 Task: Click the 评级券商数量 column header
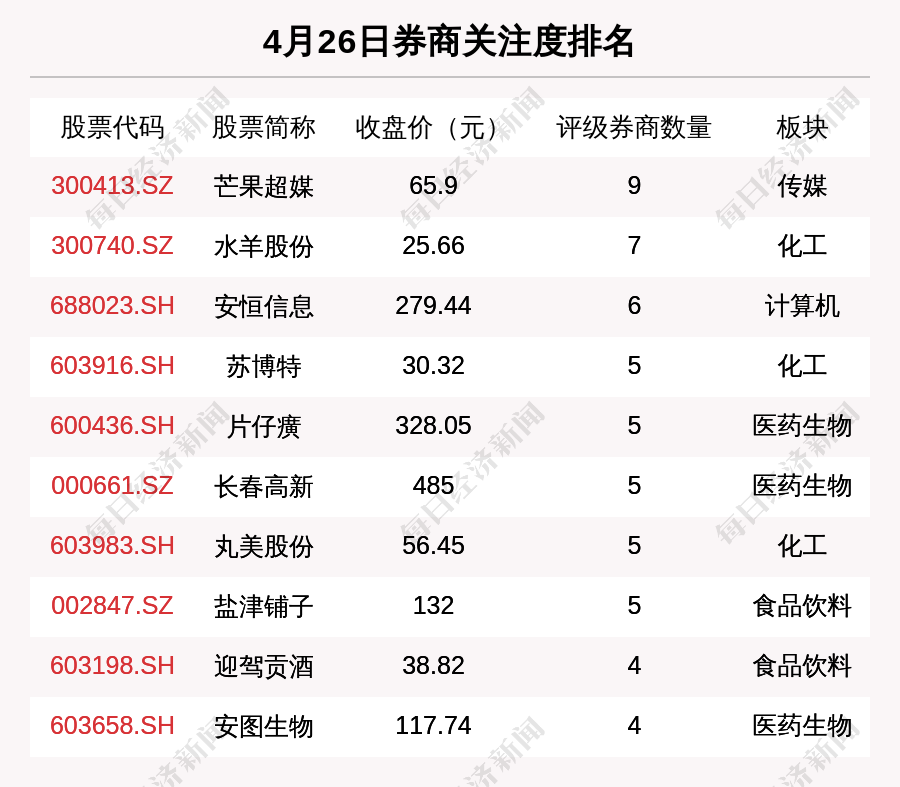pos(634,127)
